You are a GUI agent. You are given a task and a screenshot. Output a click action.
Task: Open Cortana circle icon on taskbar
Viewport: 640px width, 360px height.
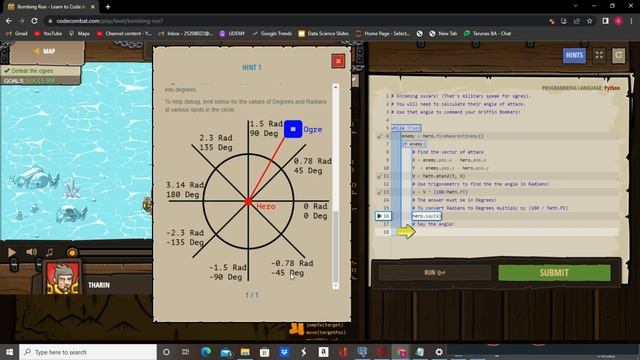pyautogui.click(x=166, y=352)
